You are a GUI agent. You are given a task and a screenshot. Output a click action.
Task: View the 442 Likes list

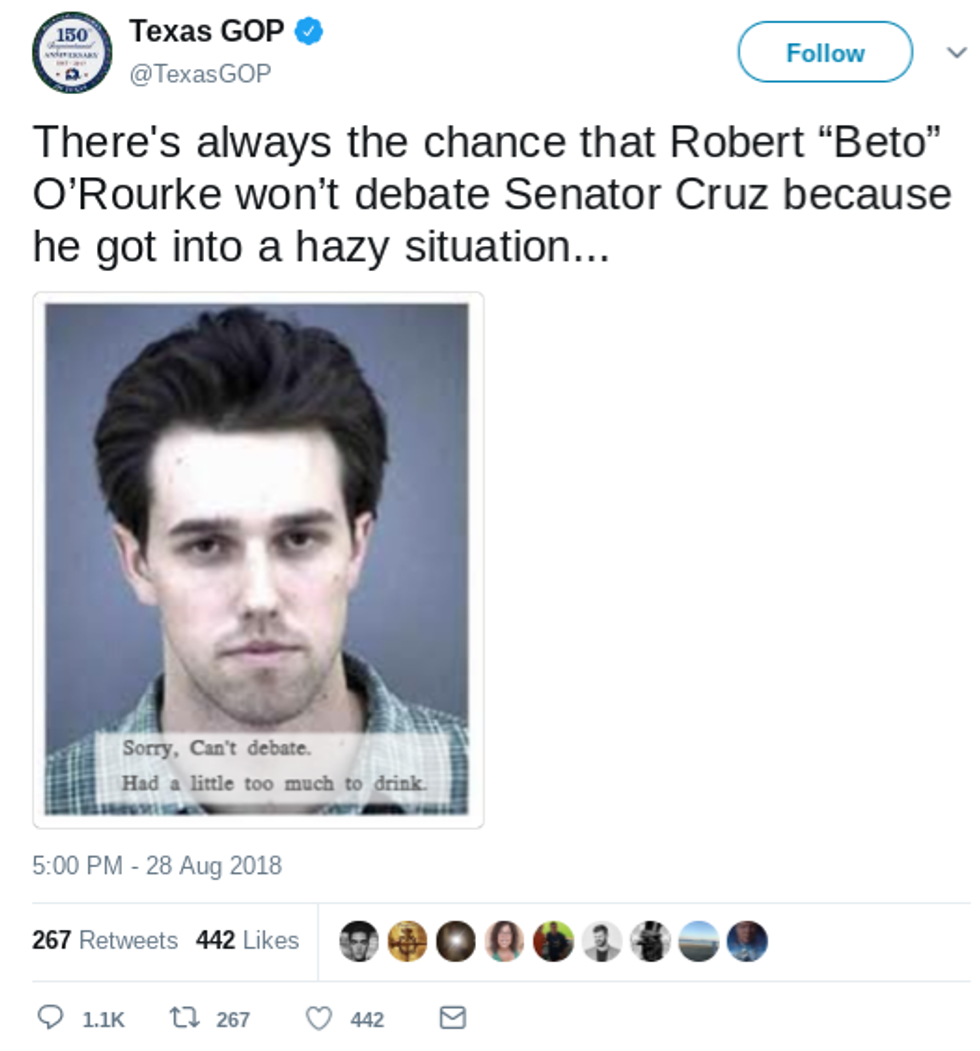[x=247, y=940]
